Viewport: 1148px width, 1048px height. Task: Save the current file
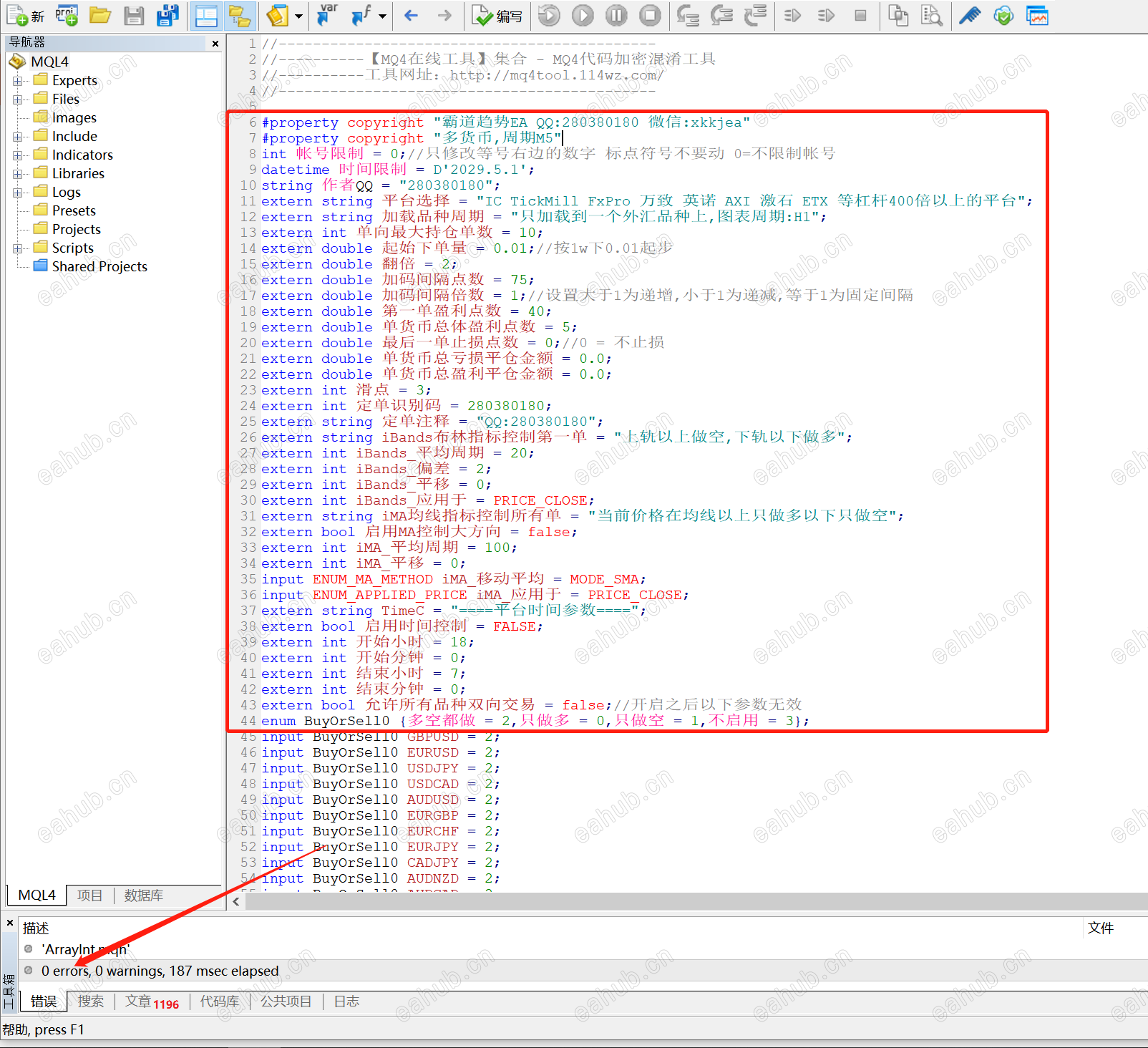point(134,16)
